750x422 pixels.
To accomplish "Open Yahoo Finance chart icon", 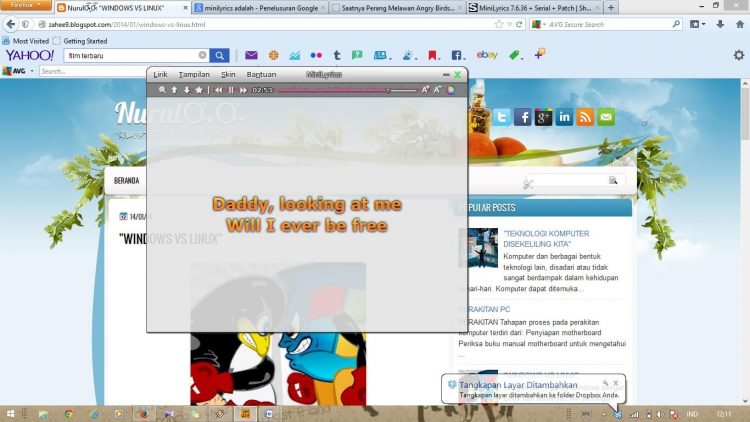I will [294, 56].
